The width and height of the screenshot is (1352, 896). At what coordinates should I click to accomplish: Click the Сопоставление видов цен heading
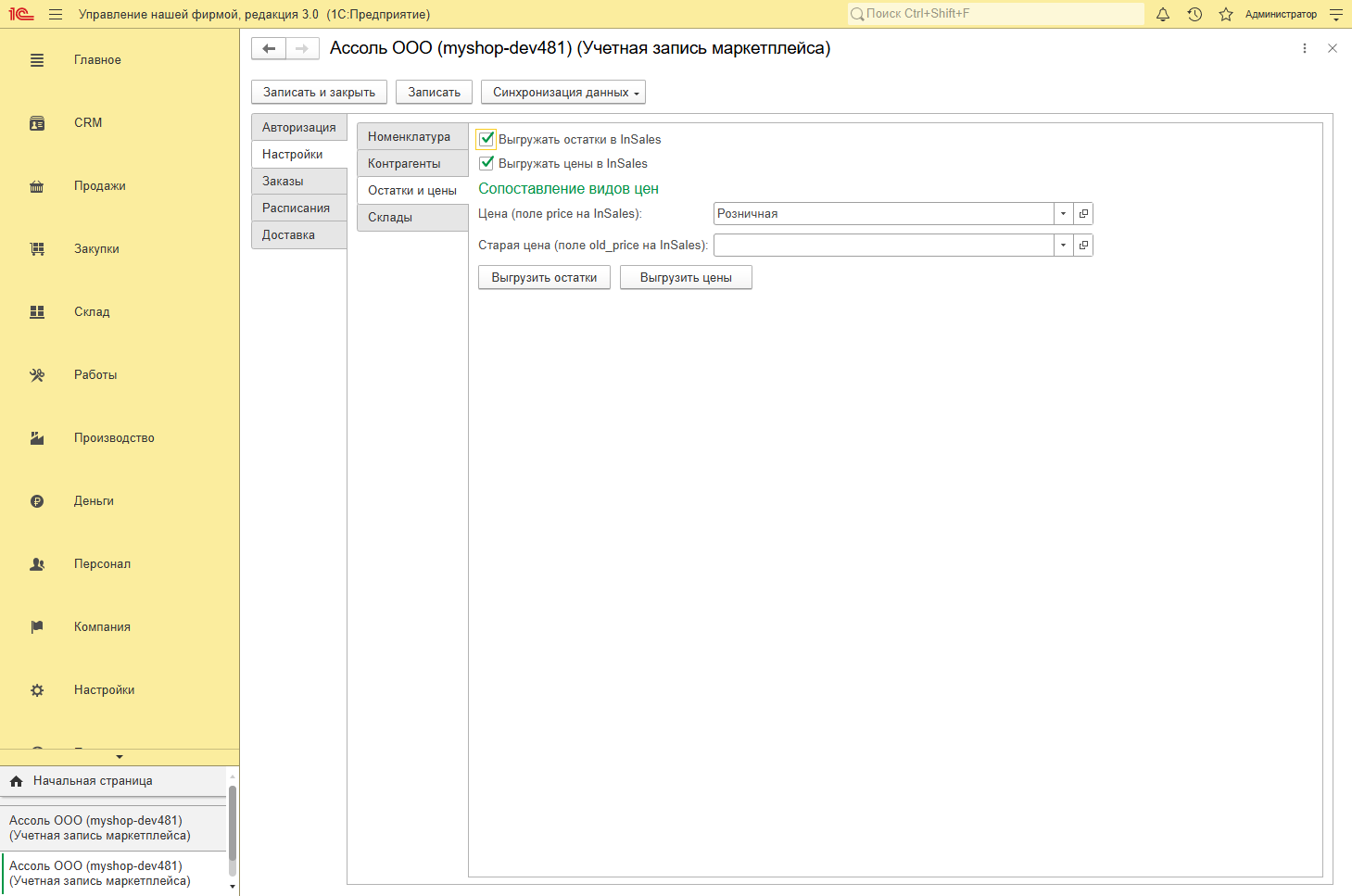click(568, 189)
